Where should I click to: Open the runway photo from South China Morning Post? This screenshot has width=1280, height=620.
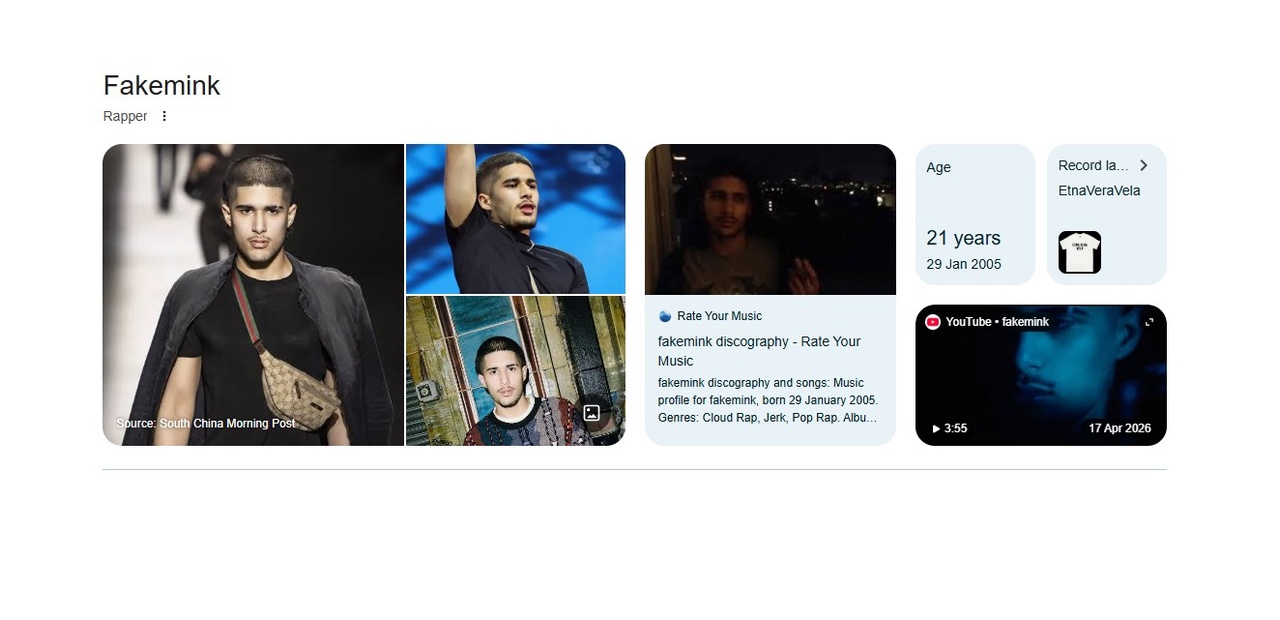pyautogui.click(x=253, y=295)
